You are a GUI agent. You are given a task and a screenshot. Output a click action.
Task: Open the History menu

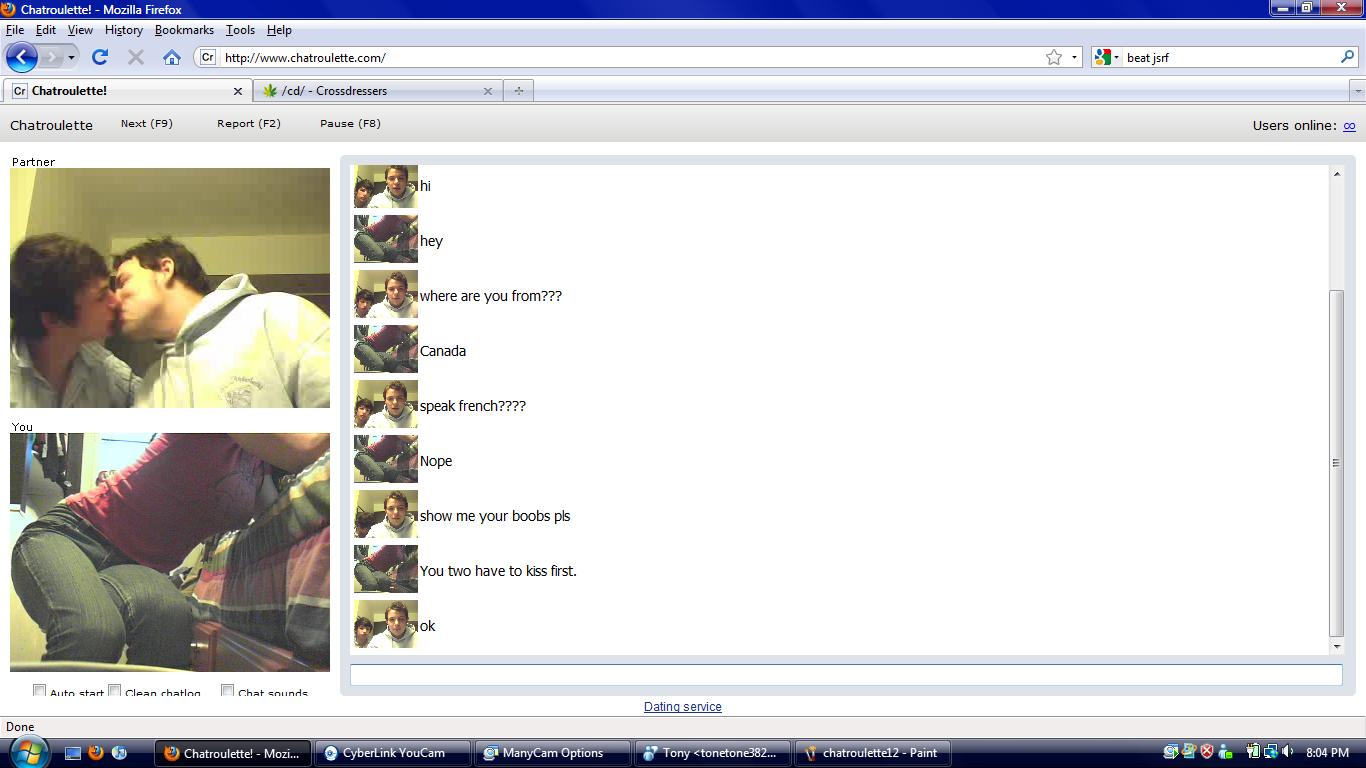[x=124, y=30]
